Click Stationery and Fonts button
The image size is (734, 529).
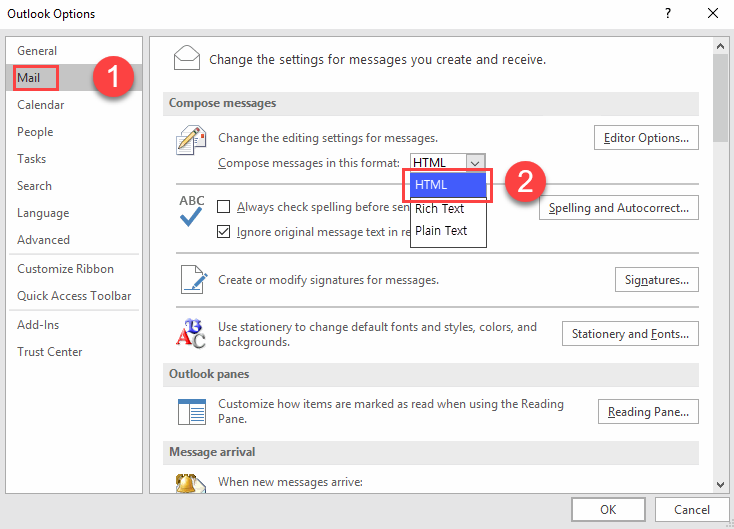pyautogui.click(x=630, y=334)
